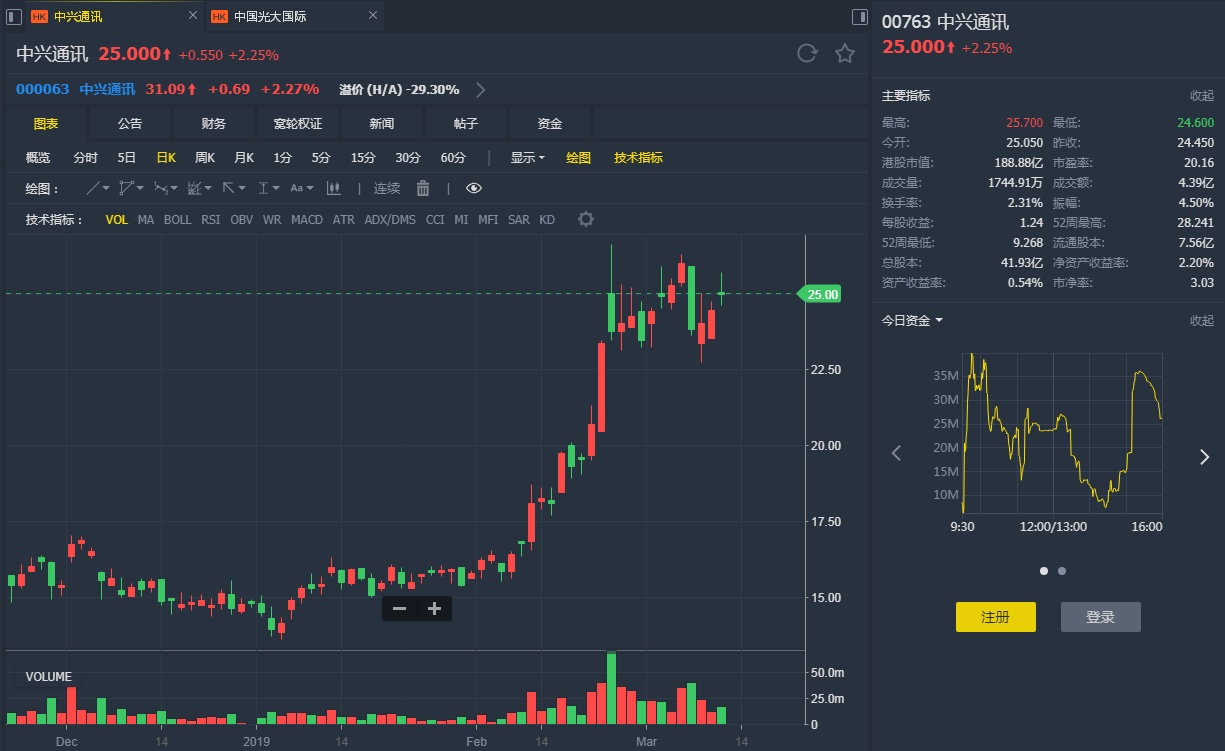This screenshot has width=1225, height=751.
Task: Toggle the left sidebar panel icon
Action: pos(14,16)
